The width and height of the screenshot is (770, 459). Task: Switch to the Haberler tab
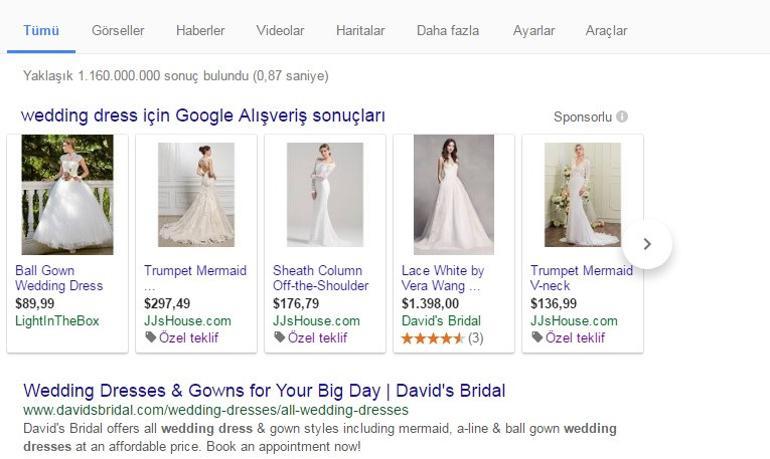pyautogui.click(x=200, y=31)
